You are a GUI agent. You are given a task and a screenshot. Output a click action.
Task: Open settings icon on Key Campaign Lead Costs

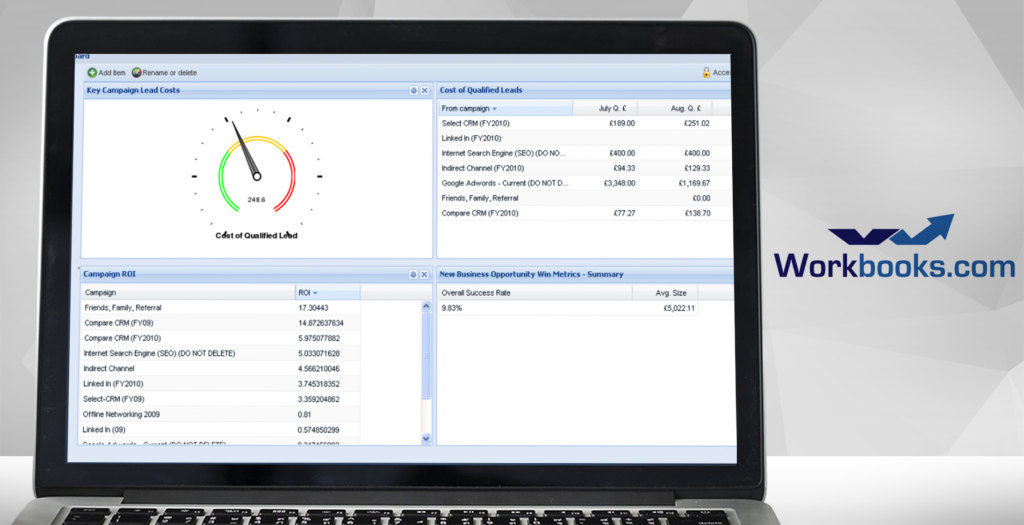pyautogui.click(x=413, y=91)
